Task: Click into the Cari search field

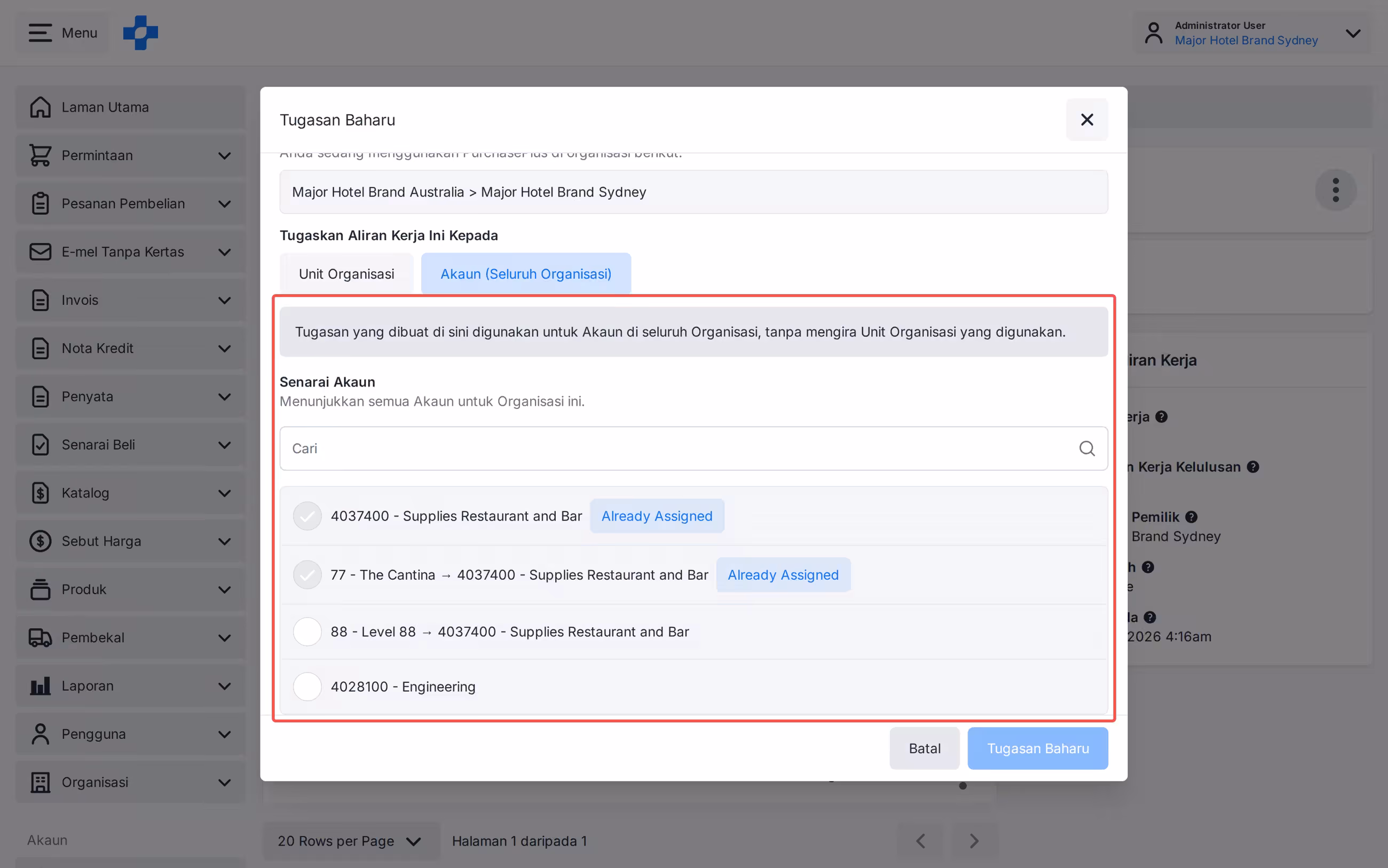Action: [x=693, y=448]
